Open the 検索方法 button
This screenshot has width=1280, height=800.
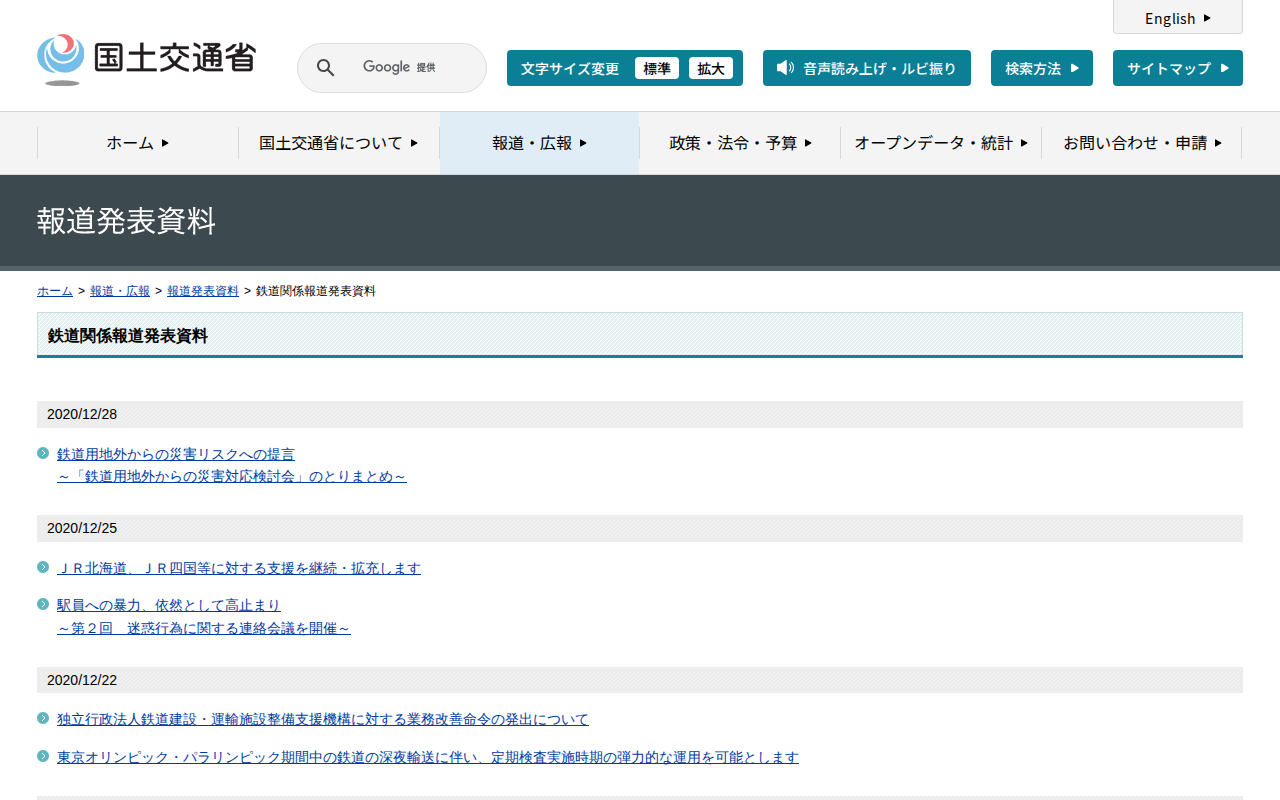pyautogui.click(x=1041, y=68)
